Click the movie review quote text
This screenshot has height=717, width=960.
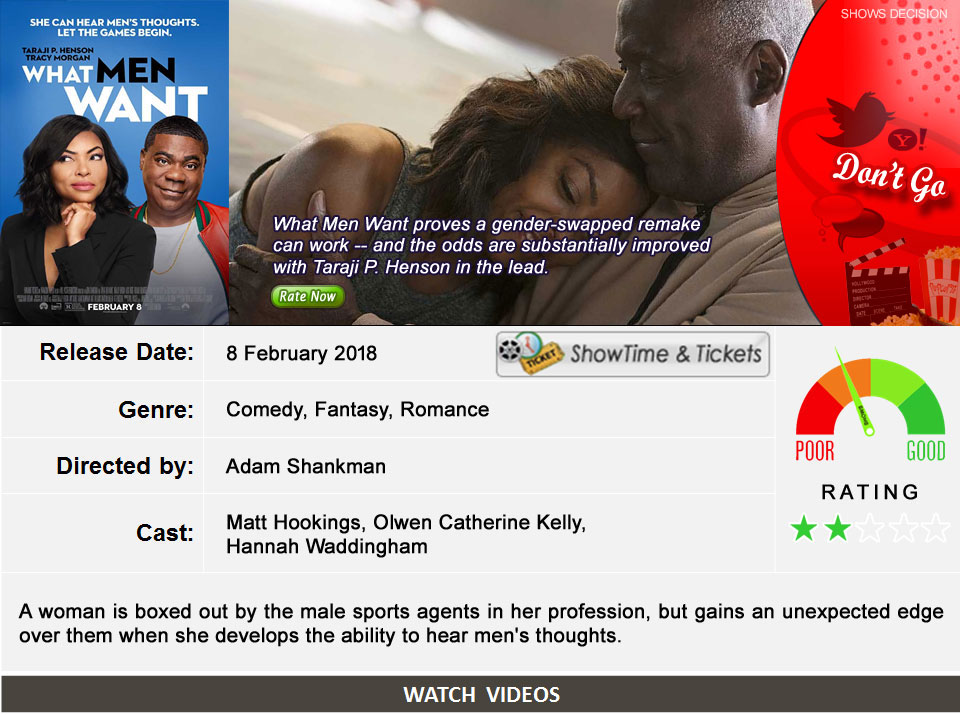(491, 246)
